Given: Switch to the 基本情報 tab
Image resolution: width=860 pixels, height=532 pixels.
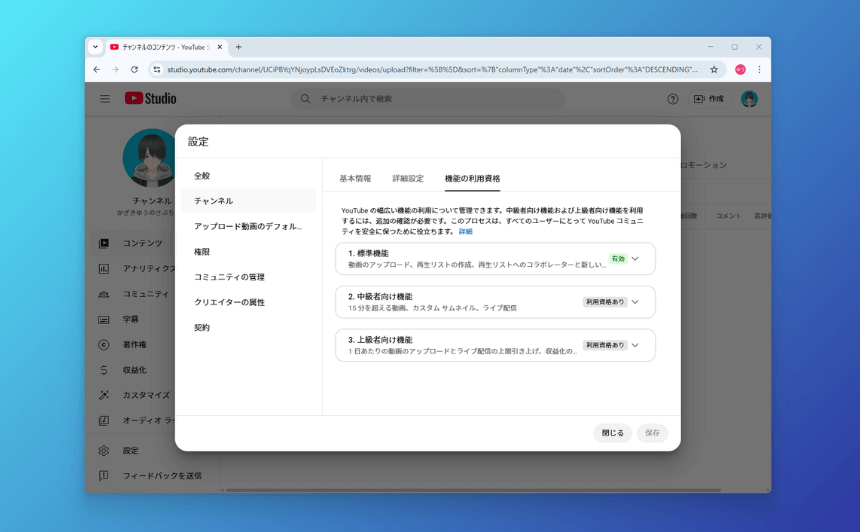Looking at the screenshot, I should coord(355,179).
